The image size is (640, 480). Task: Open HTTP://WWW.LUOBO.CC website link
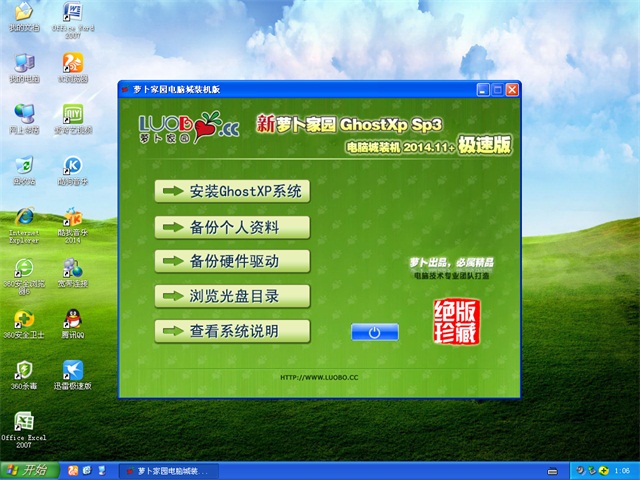pos(320,378)
